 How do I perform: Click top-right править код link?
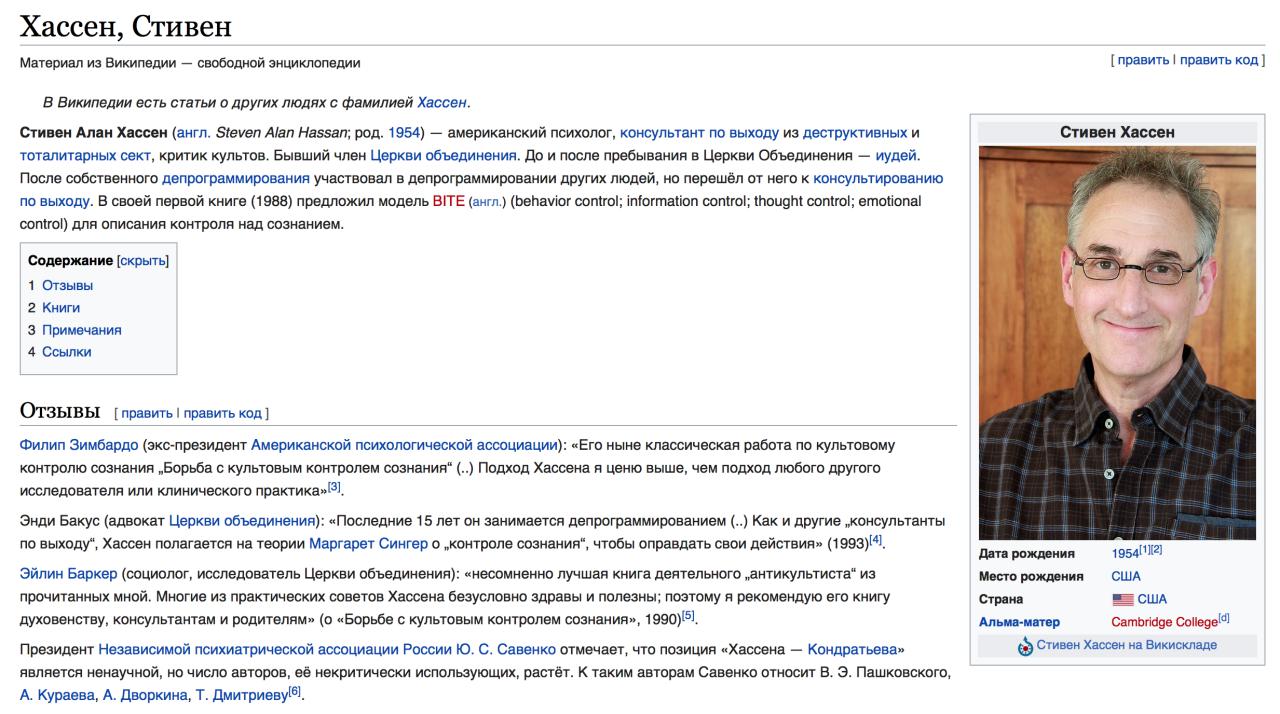point(1219,60)
